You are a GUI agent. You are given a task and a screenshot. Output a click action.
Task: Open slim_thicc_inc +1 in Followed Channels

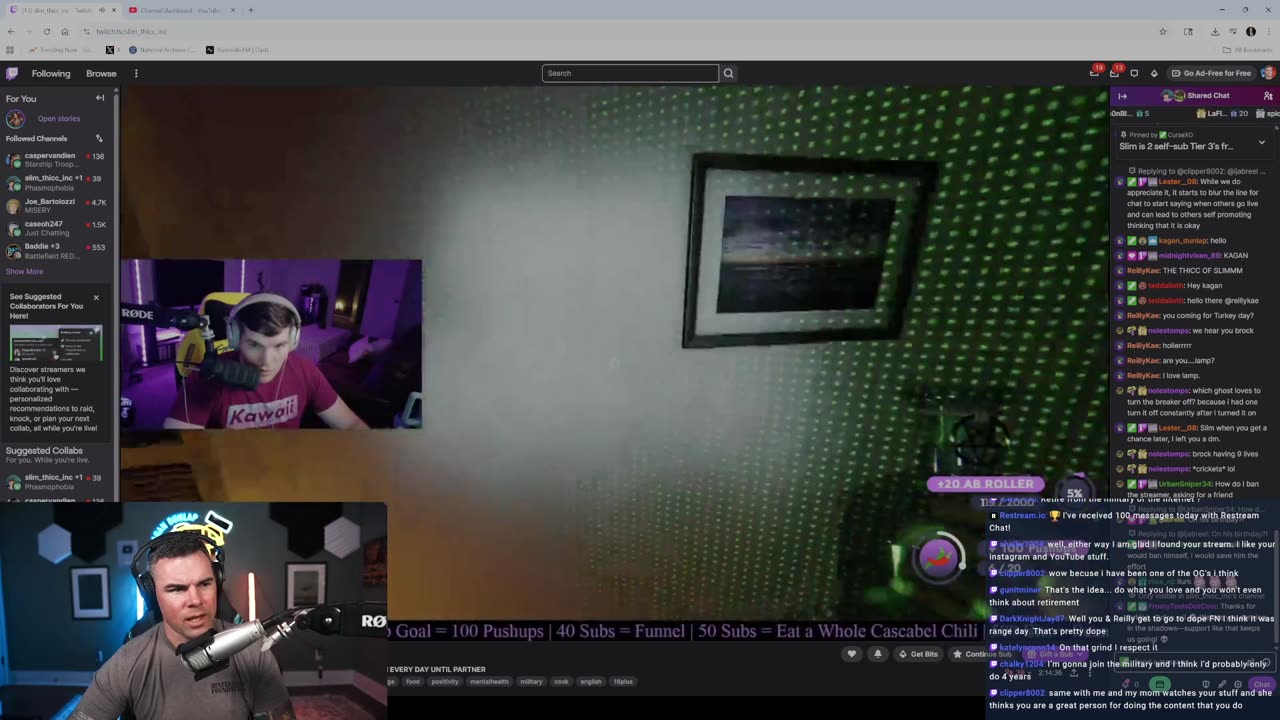tap(57, 183)
